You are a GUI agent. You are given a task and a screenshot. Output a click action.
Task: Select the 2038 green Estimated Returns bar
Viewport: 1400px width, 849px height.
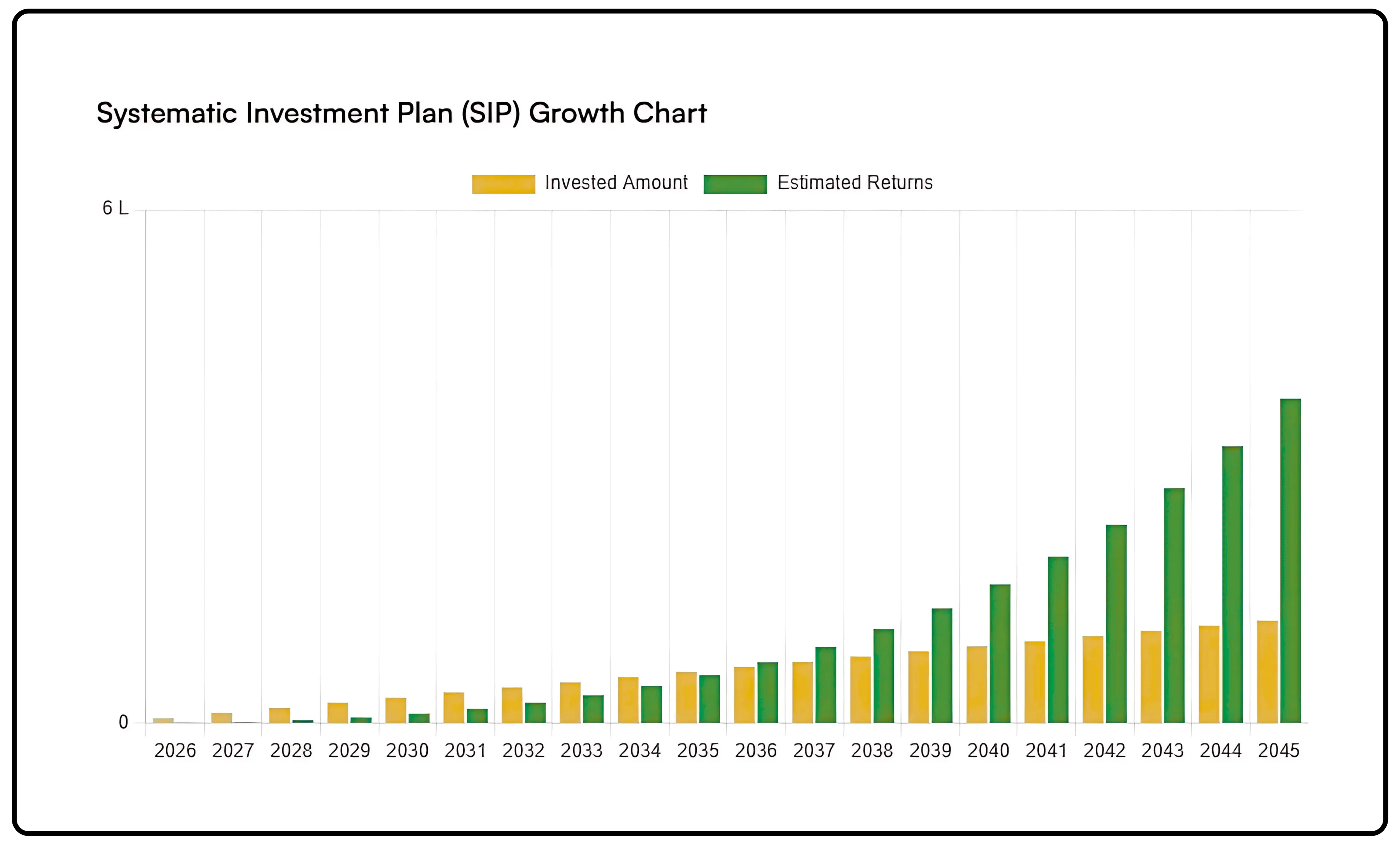point(884,676)
